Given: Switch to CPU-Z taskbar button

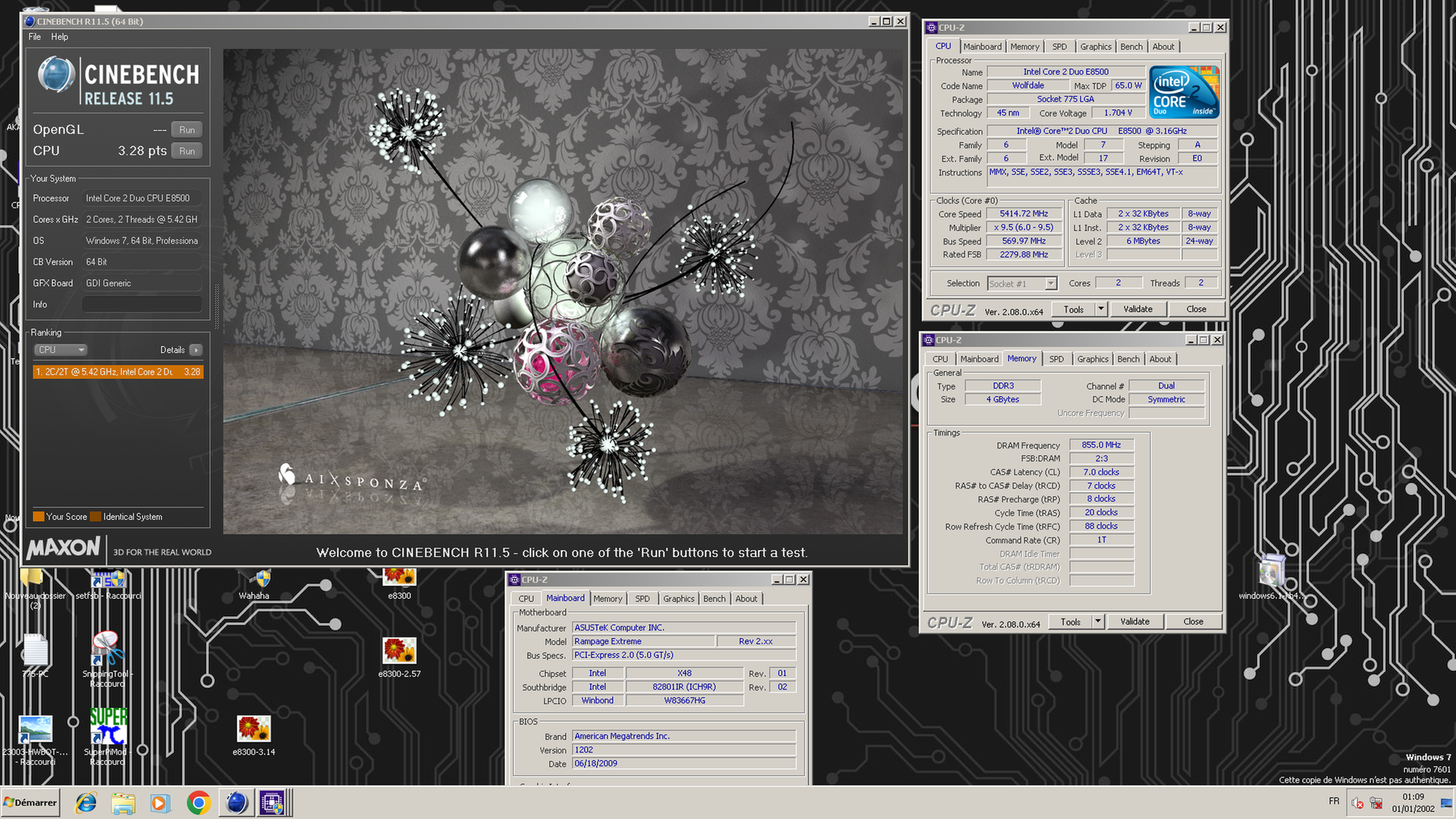Looking at the screenshot, I should (273, 802).
